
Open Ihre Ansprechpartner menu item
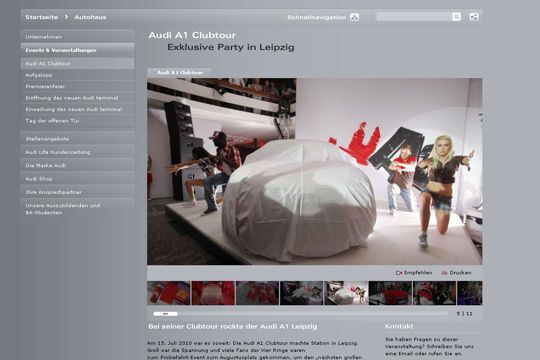pos(77,192)
